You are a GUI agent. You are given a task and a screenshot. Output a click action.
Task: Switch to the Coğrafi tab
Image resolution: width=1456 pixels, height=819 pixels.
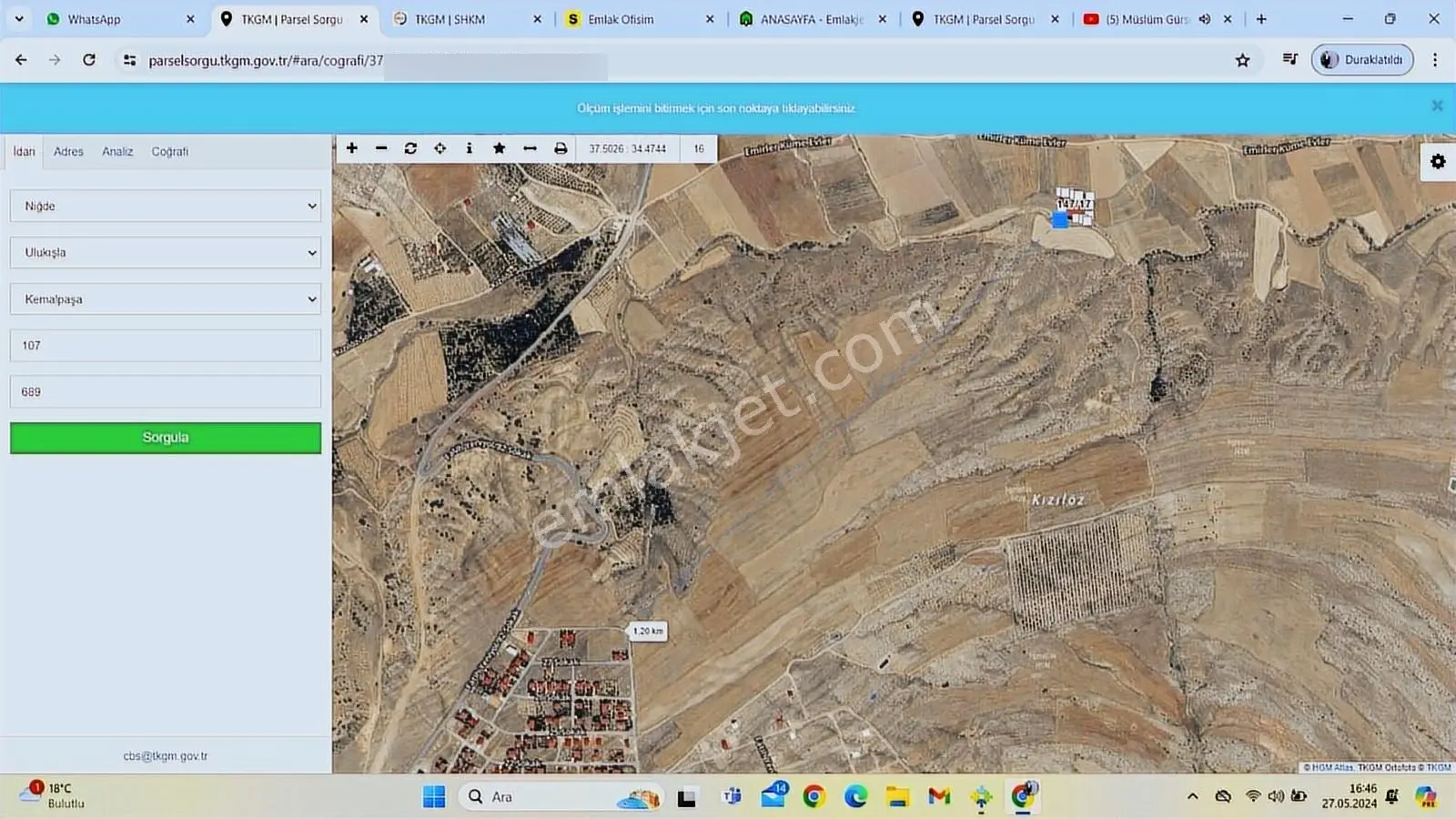click(x=170, y=151)
